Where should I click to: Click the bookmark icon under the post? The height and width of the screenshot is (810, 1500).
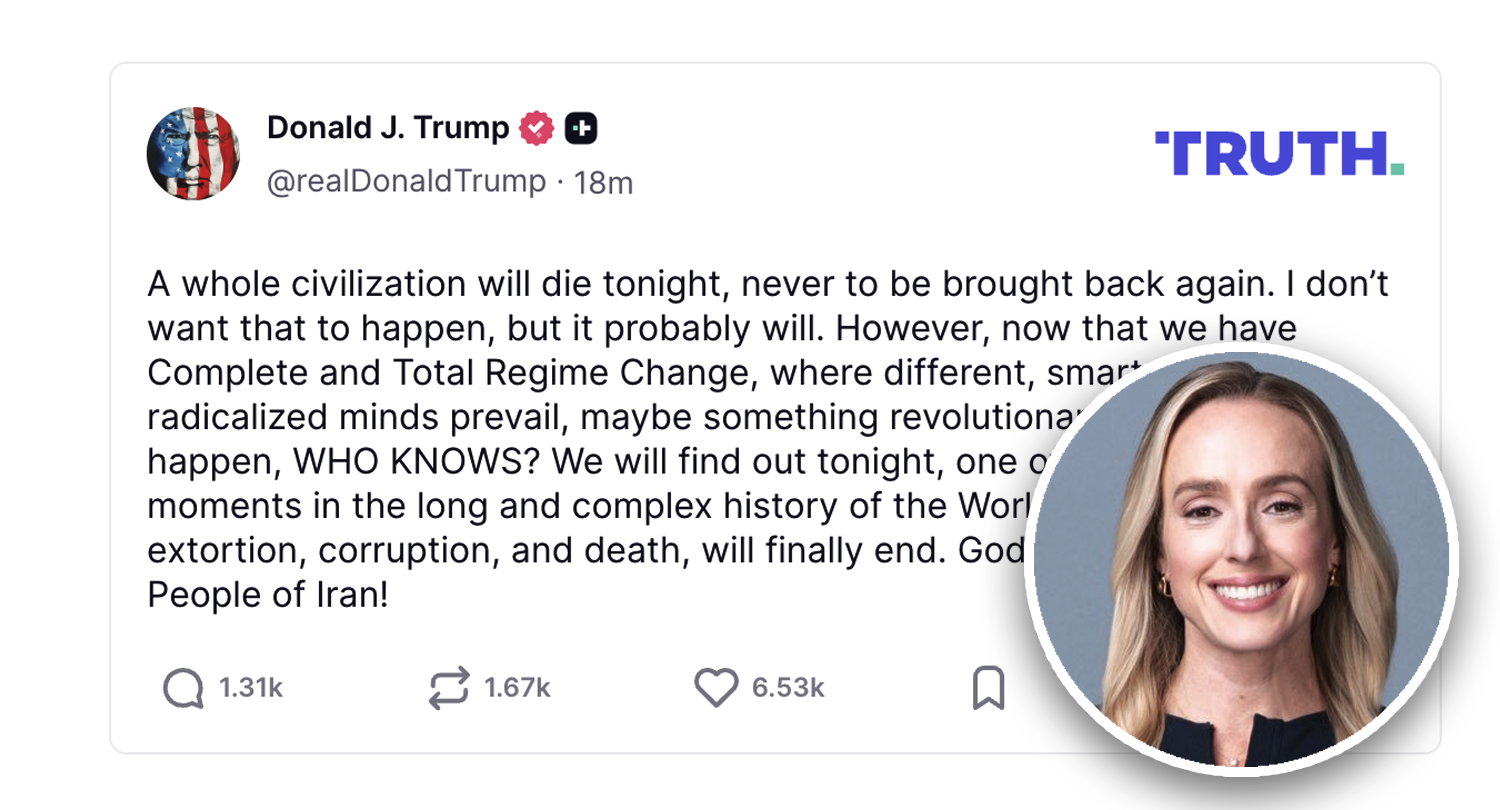990,686
